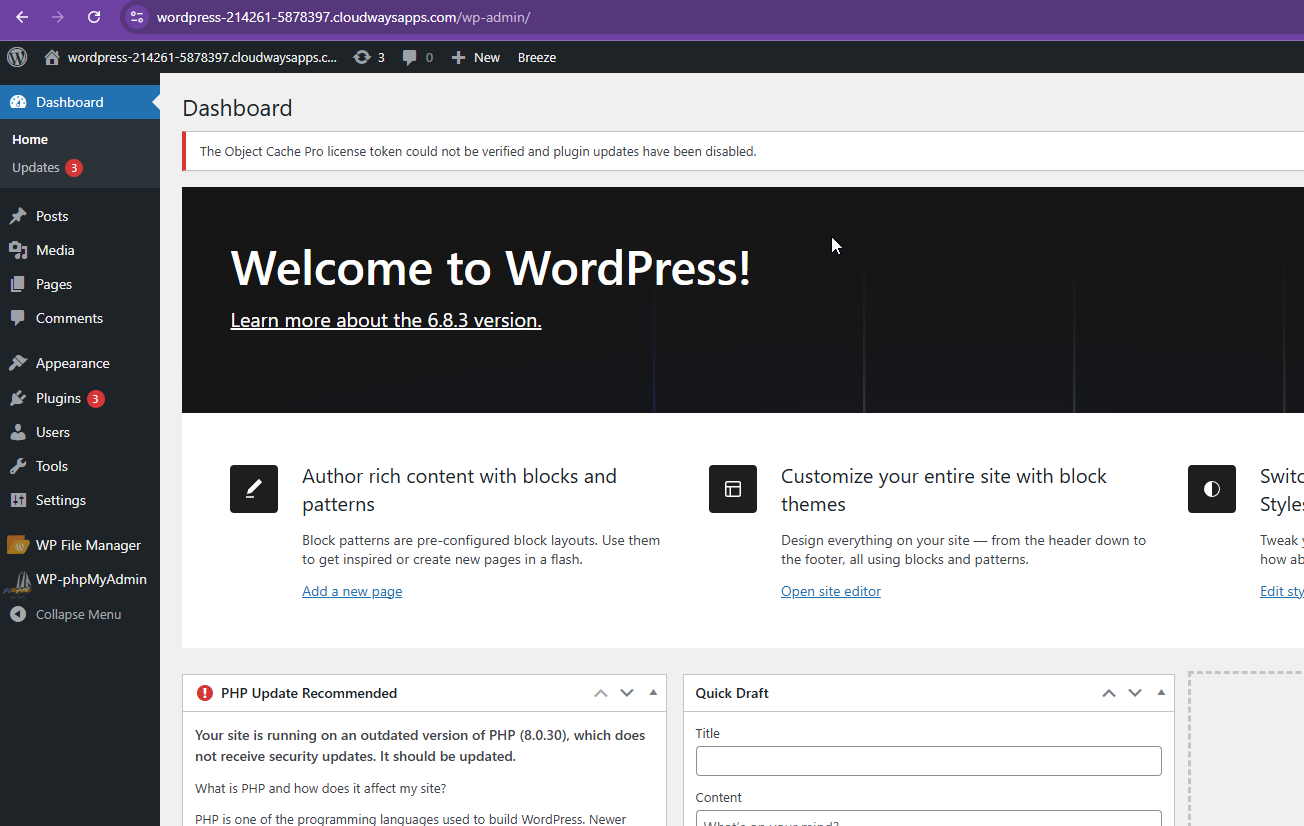Click the browser reload button
This screenshot has height=826, width=1304.
[x=94, y=17]
